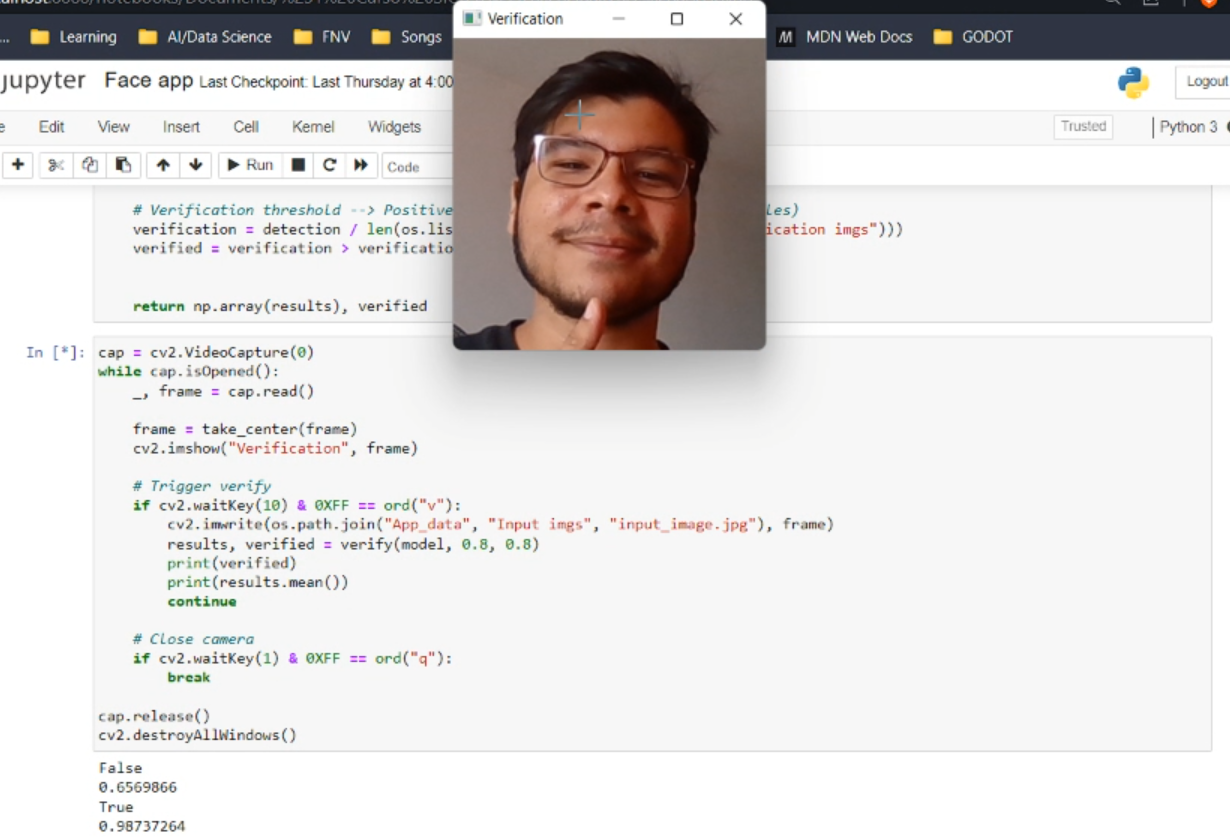
Task: Open the Songs bookmarks folder
Action: [x=406, y=37]
